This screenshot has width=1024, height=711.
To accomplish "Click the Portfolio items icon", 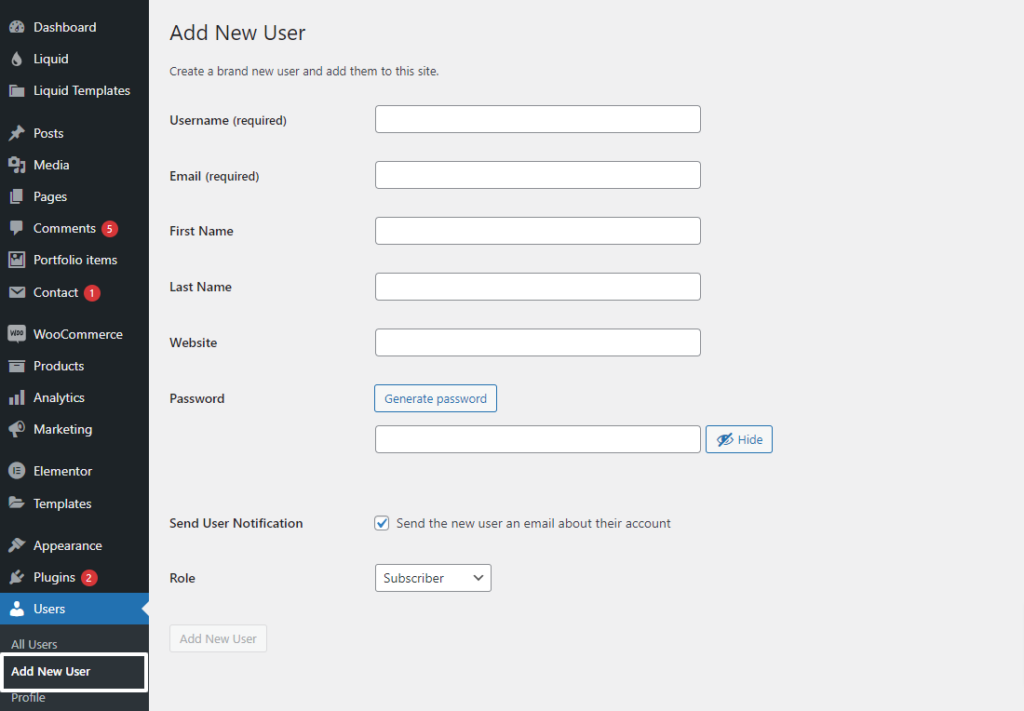I will point(17,260).
